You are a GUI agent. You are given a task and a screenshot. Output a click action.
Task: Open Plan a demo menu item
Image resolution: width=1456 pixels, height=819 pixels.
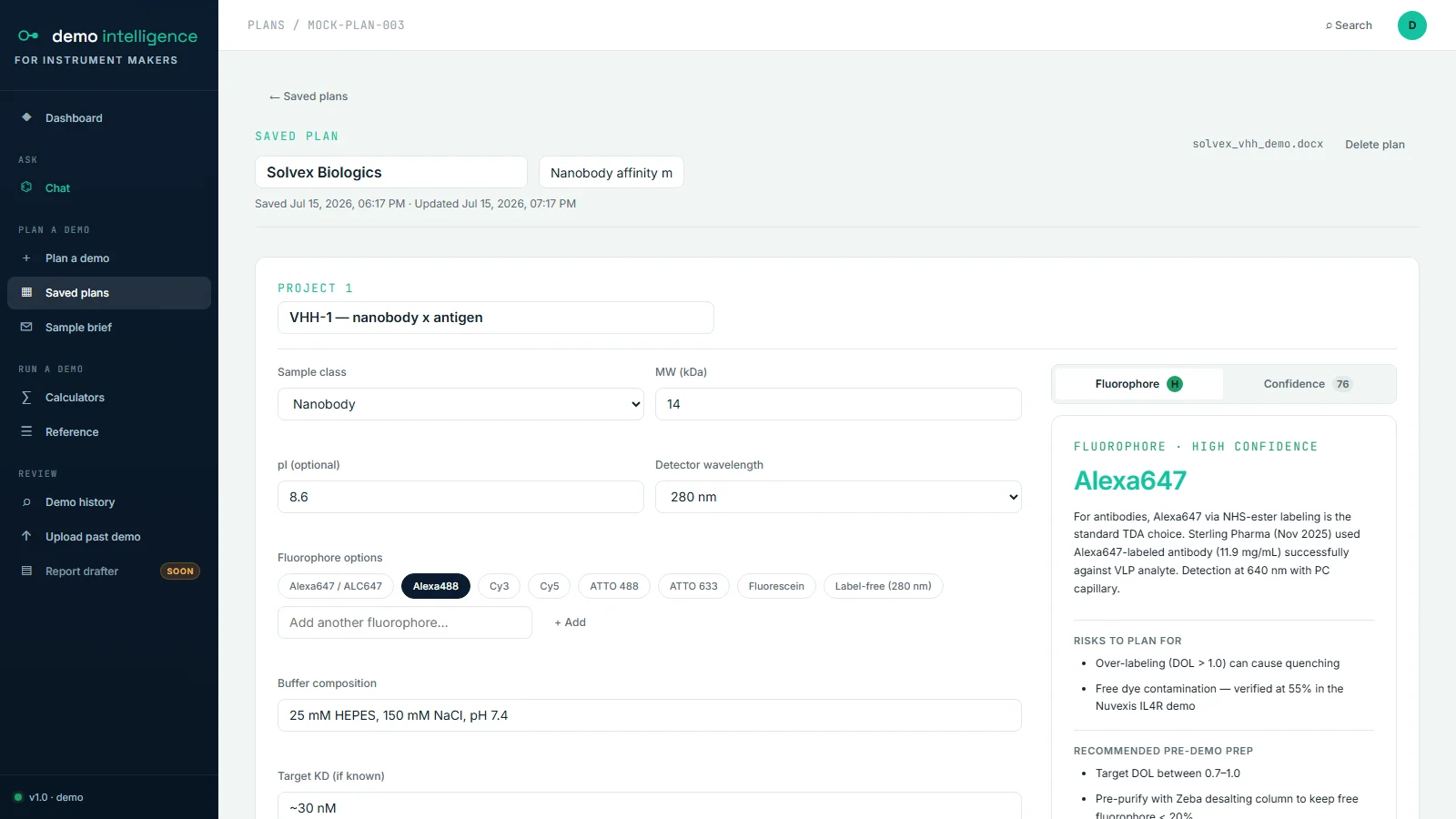coord(109,258)
